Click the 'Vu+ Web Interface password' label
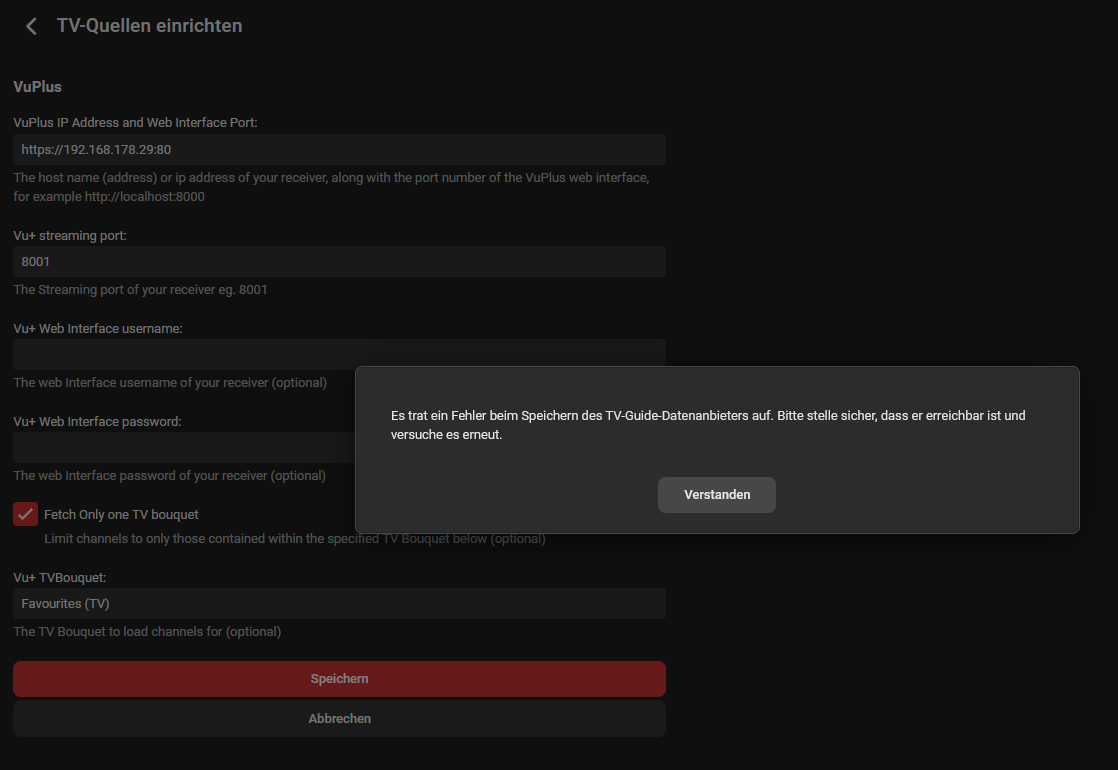This screenshot has height=770, width=1118. 97,421
